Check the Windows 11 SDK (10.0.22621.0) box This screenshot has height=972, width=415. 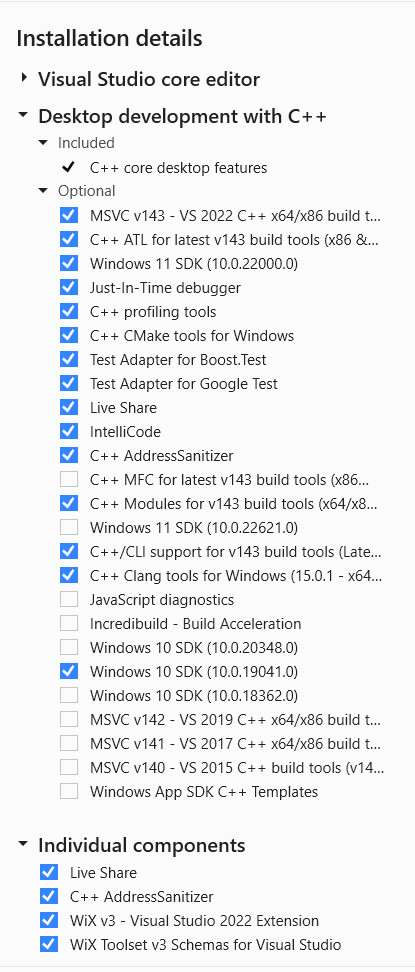pos(69,527)
